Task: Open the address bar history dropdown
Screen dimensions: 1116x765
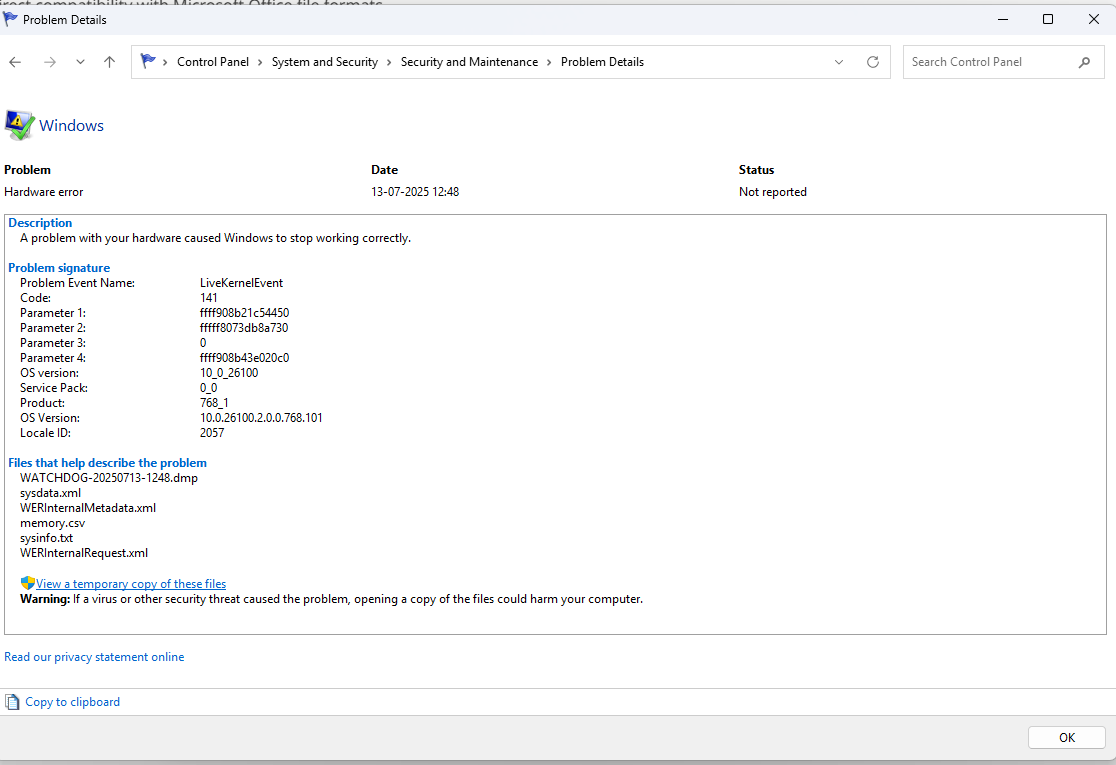Action: pos(839,63)
